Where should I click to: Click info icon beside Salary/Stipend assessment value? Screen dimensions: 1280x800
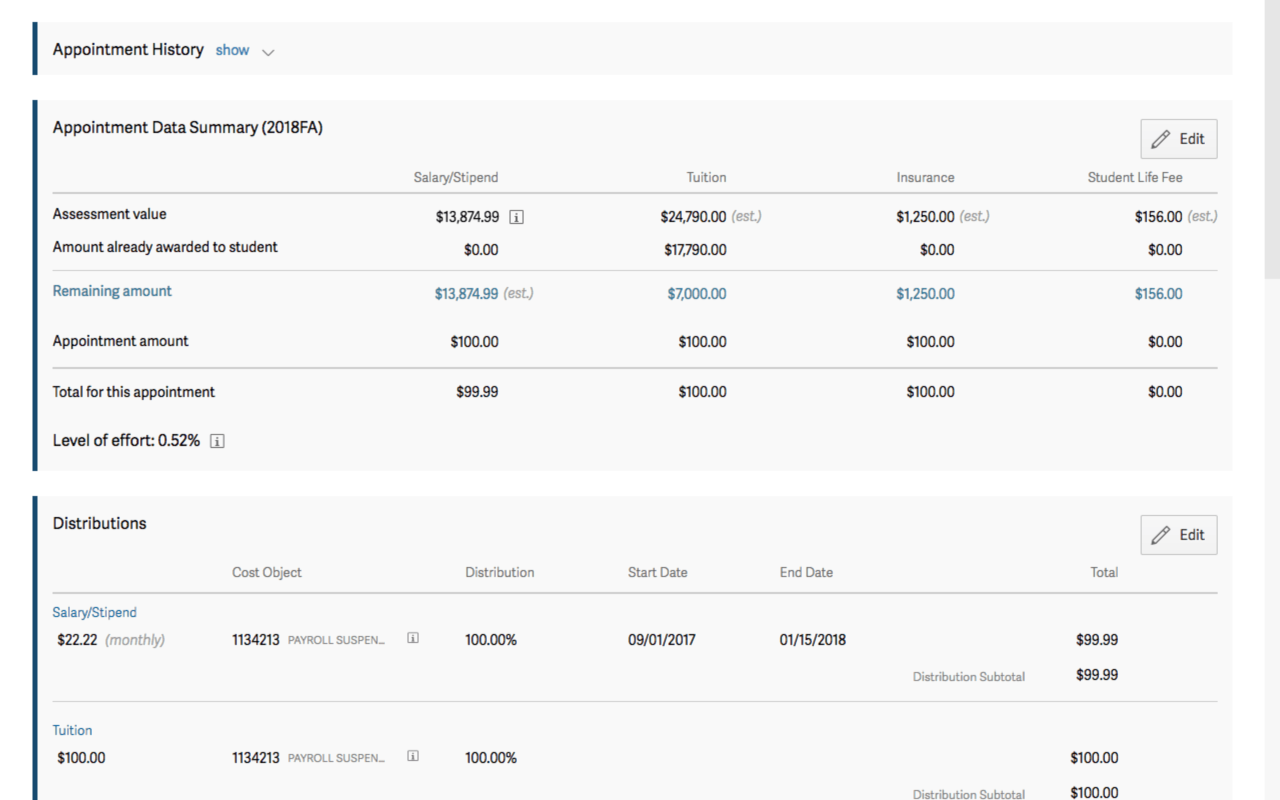[516, 217]
